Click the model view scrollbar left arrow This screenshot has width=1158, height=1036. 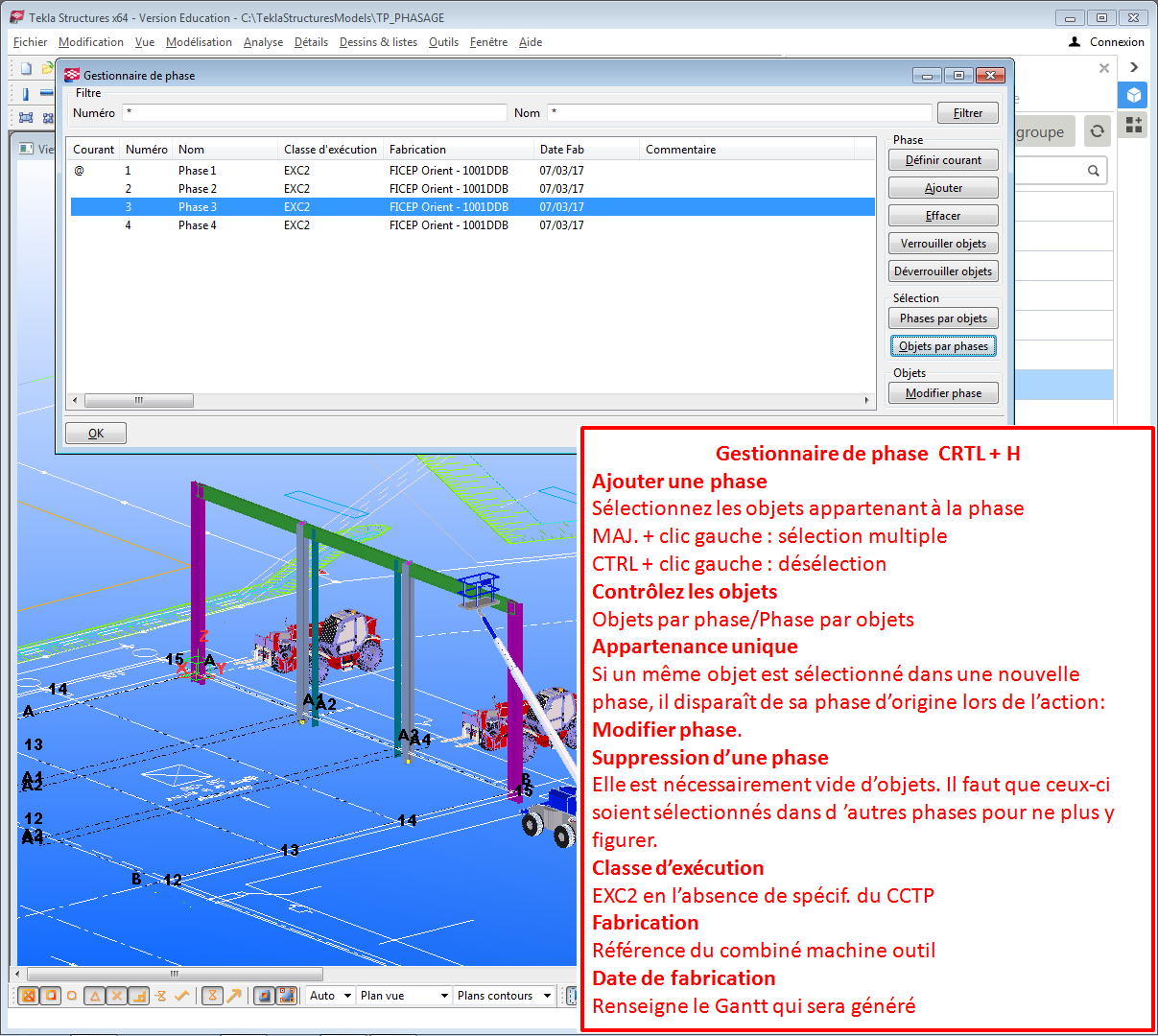click(18, 975)
